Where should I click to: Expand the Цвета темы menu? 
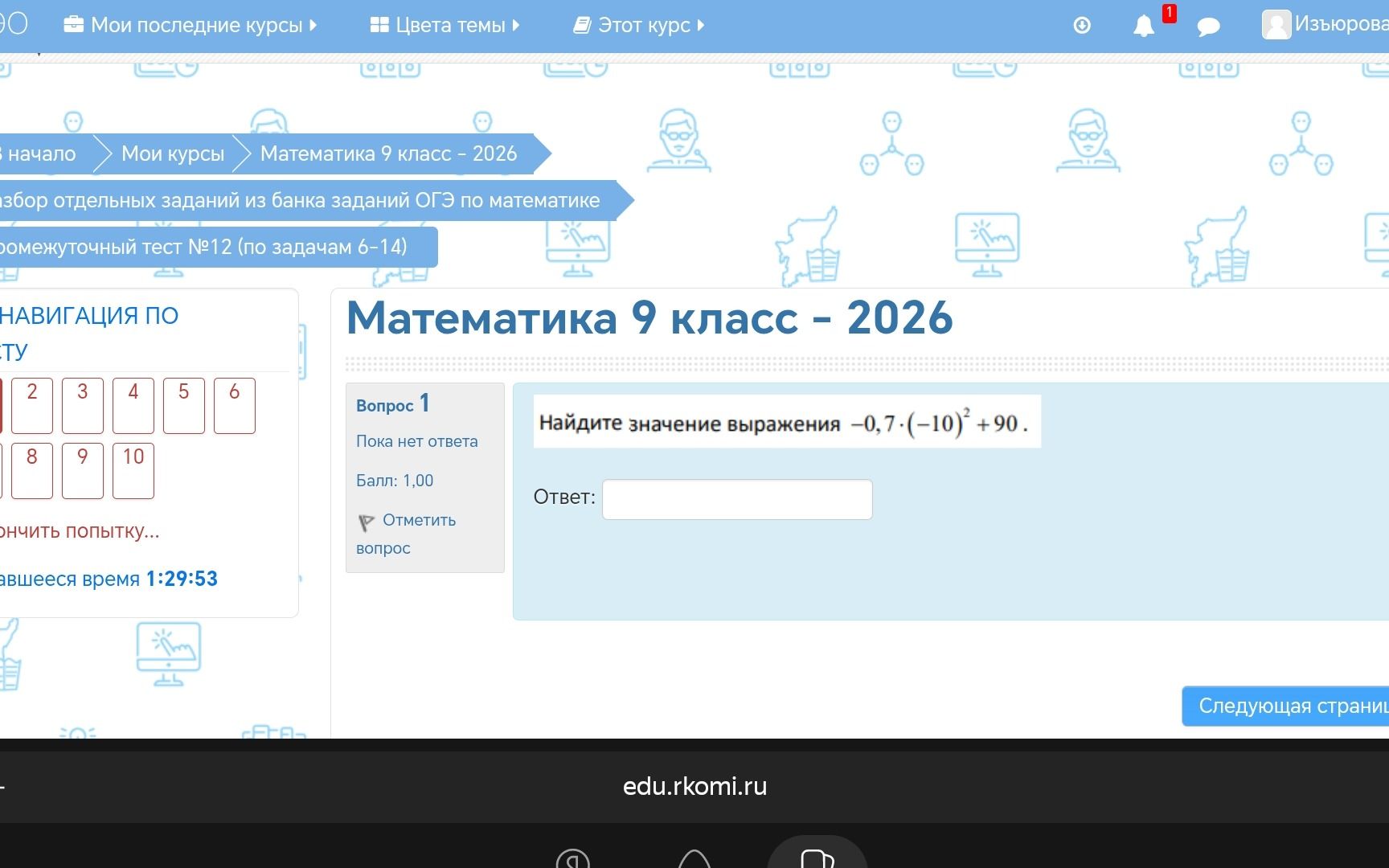445,25
